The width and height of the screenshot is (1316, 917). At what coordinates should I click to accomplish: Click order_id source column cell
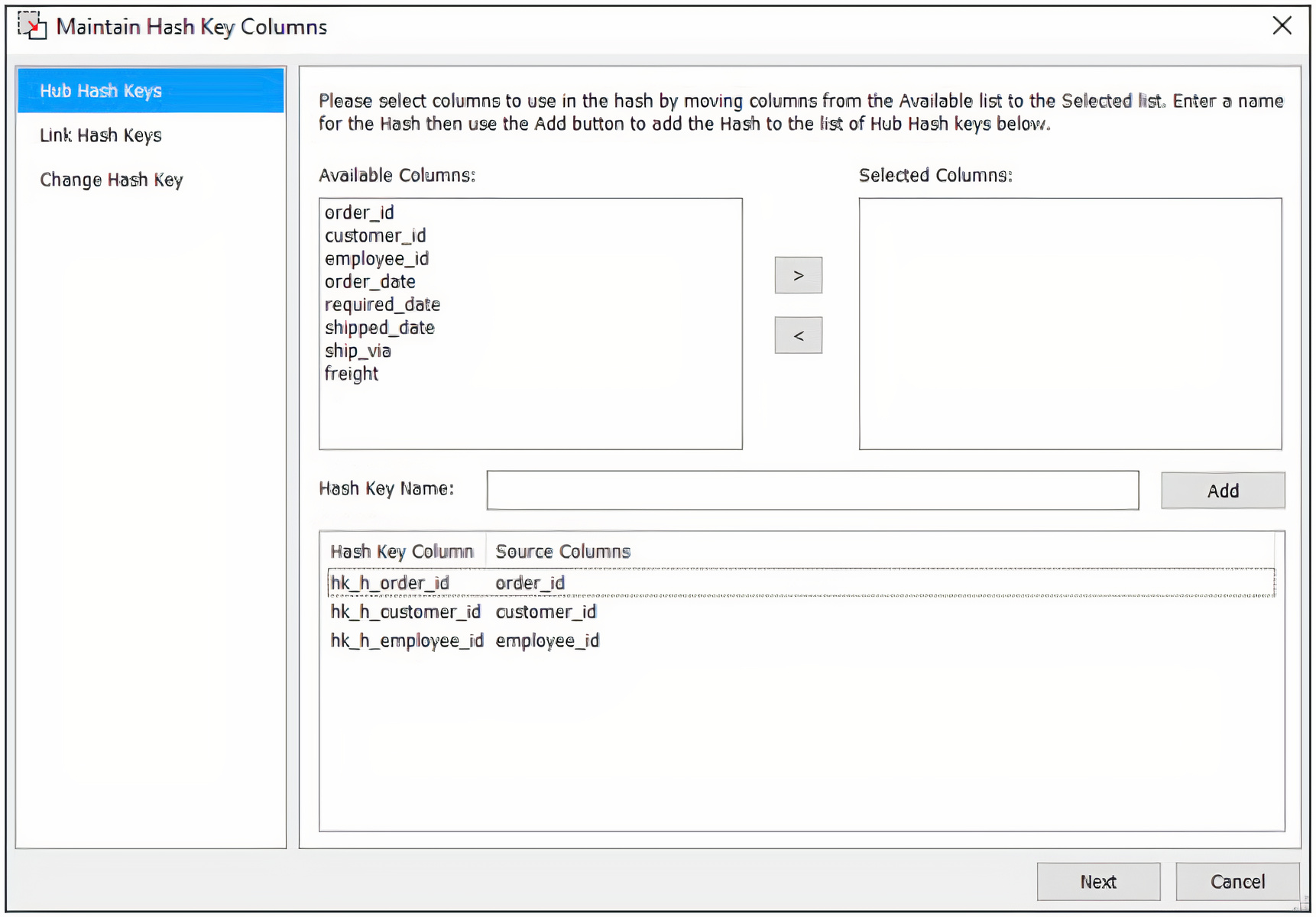point(530,583)
